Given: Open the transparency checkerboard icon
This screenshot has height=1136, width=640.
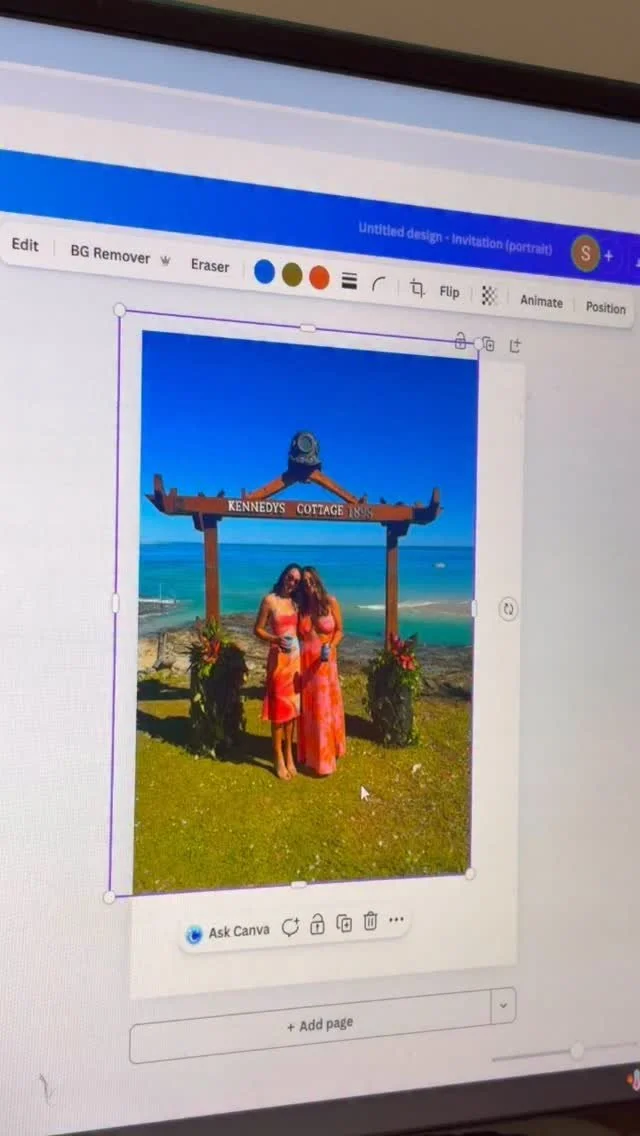Looking at the screenshot, I should coord(489,296).
